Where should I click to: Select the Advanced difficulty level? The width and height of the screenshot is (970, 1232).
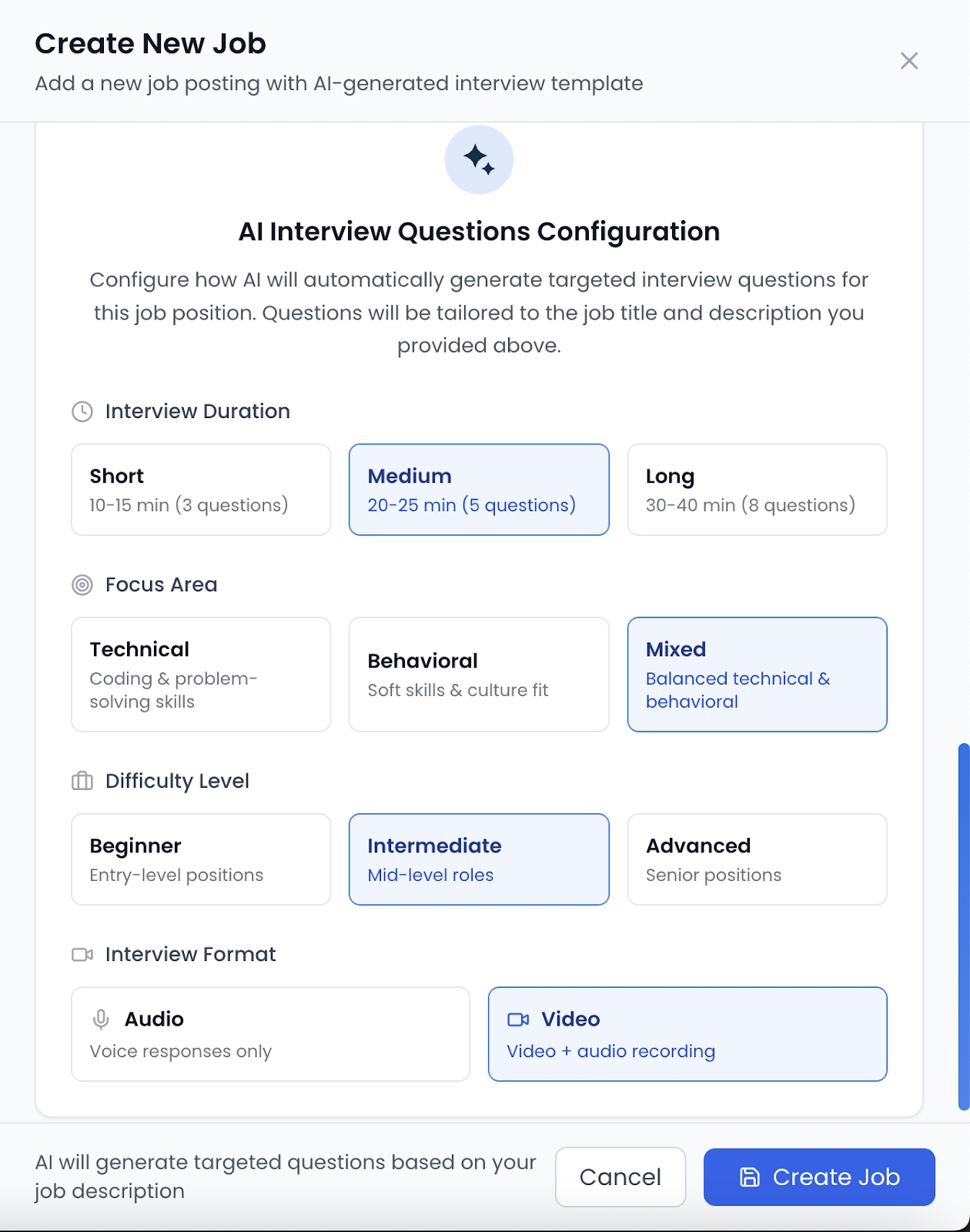click(757, 859)
